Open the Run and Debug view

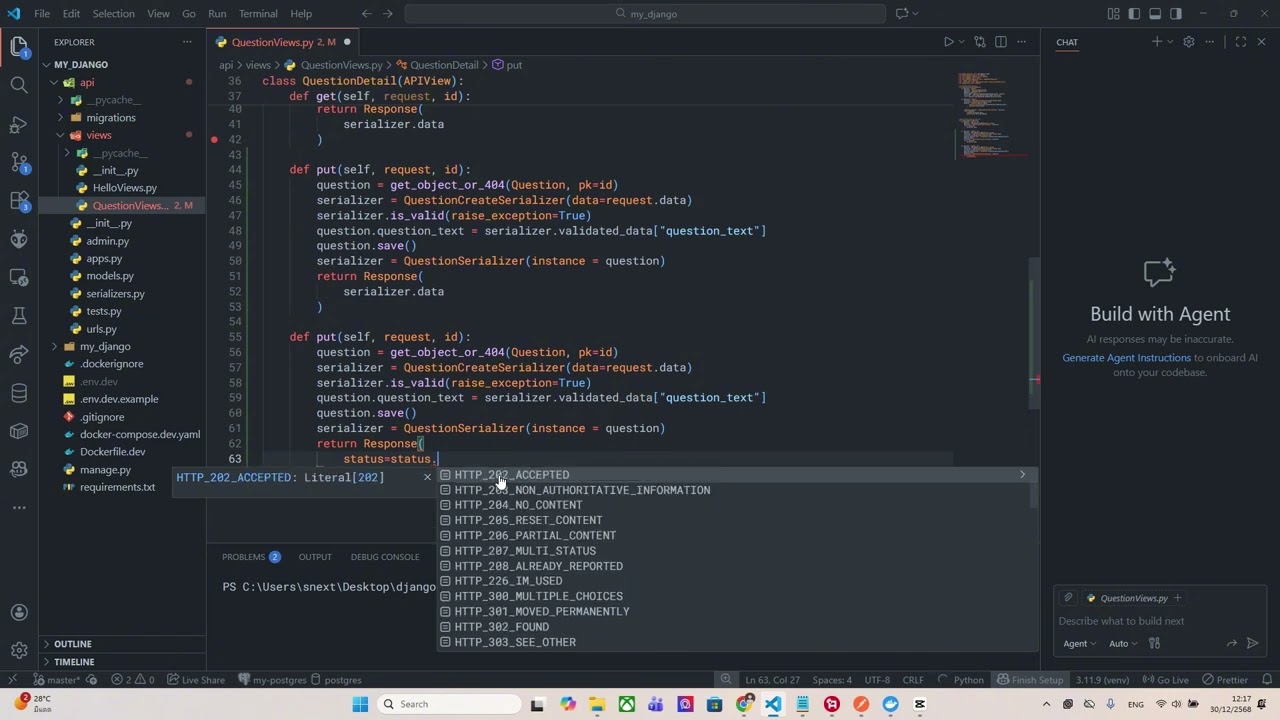19,124
